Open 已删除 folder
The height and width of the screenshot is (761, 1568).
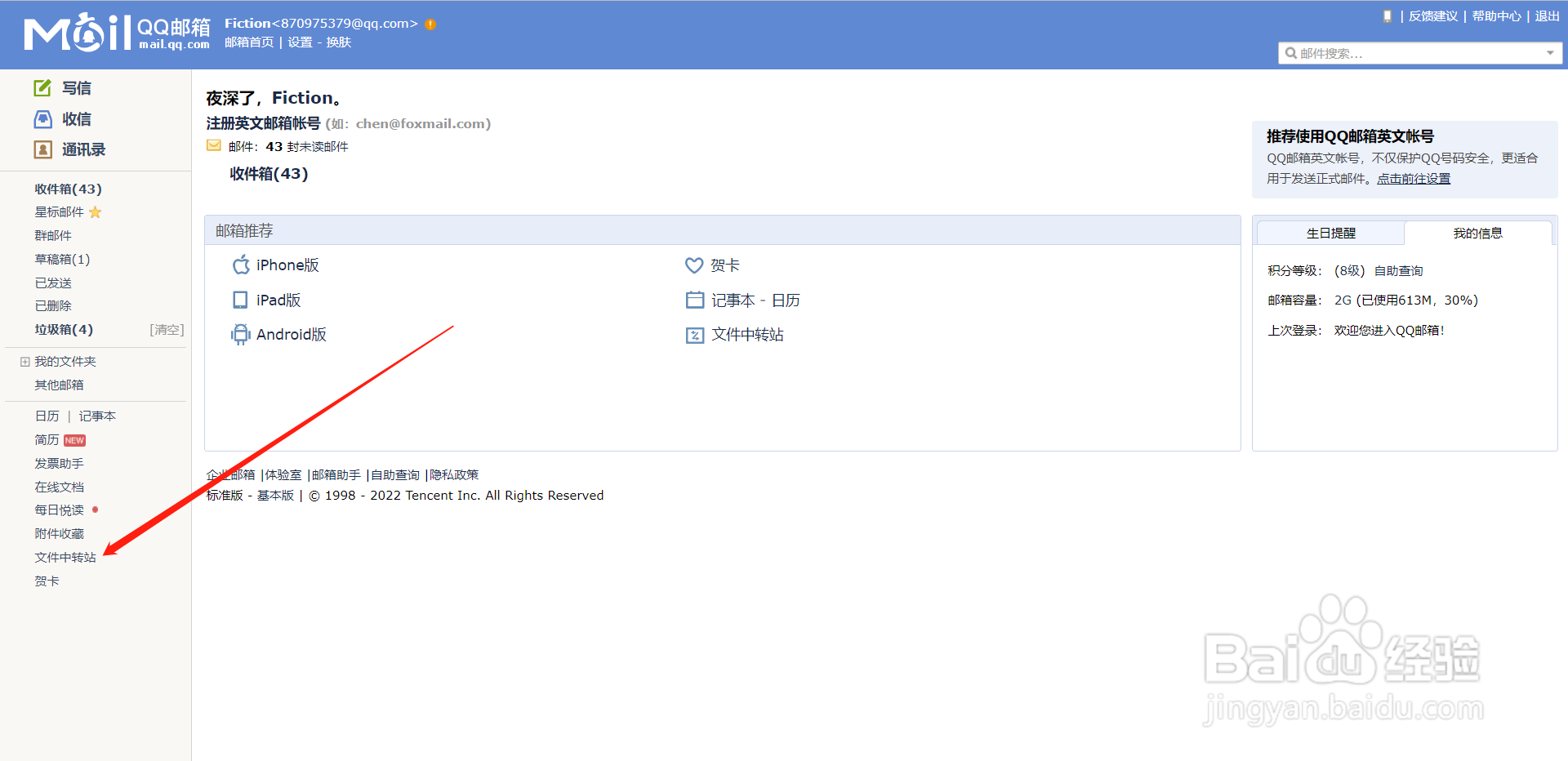(53, 306)
